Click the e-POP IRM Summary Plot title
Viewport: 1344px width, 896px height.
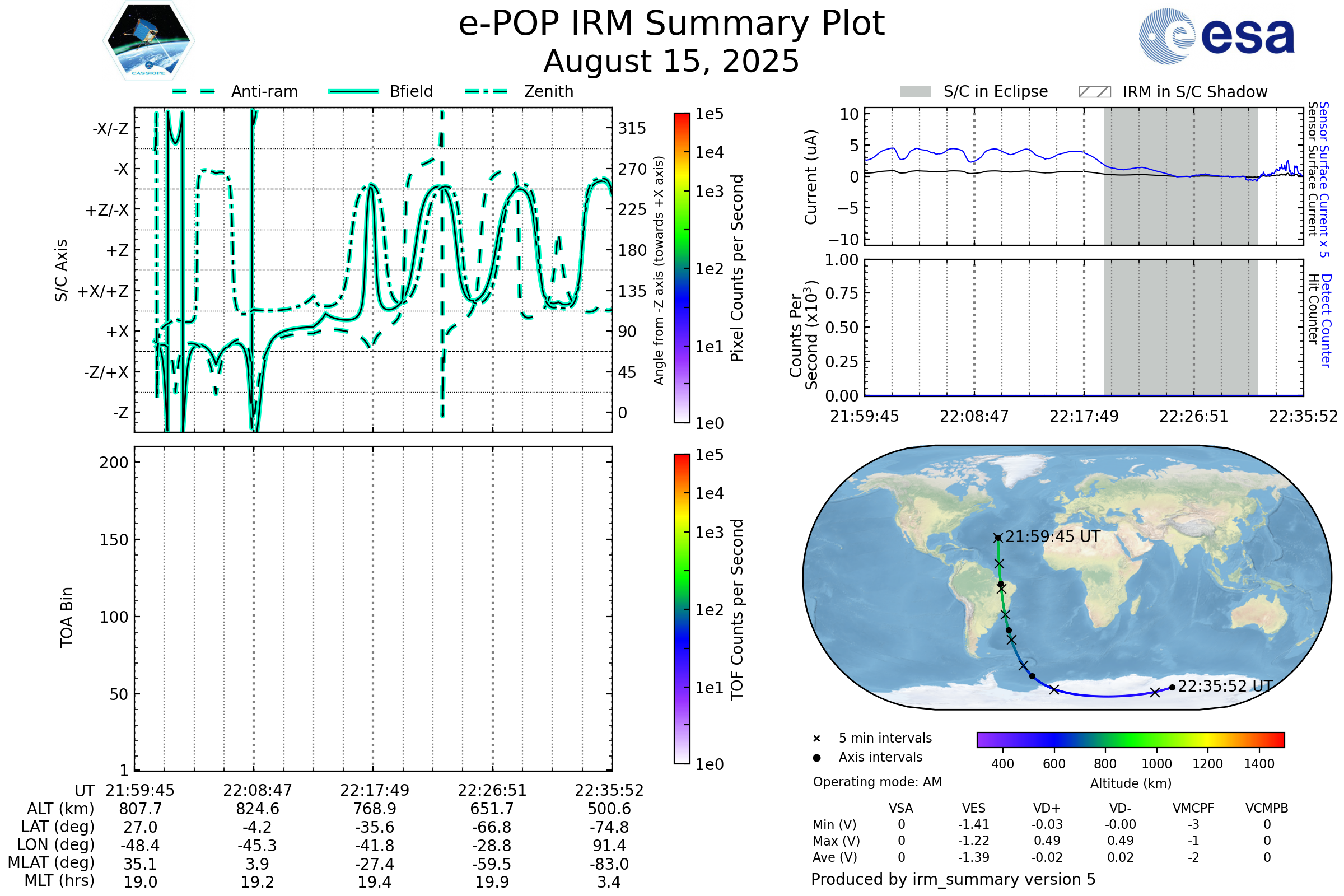671,24
